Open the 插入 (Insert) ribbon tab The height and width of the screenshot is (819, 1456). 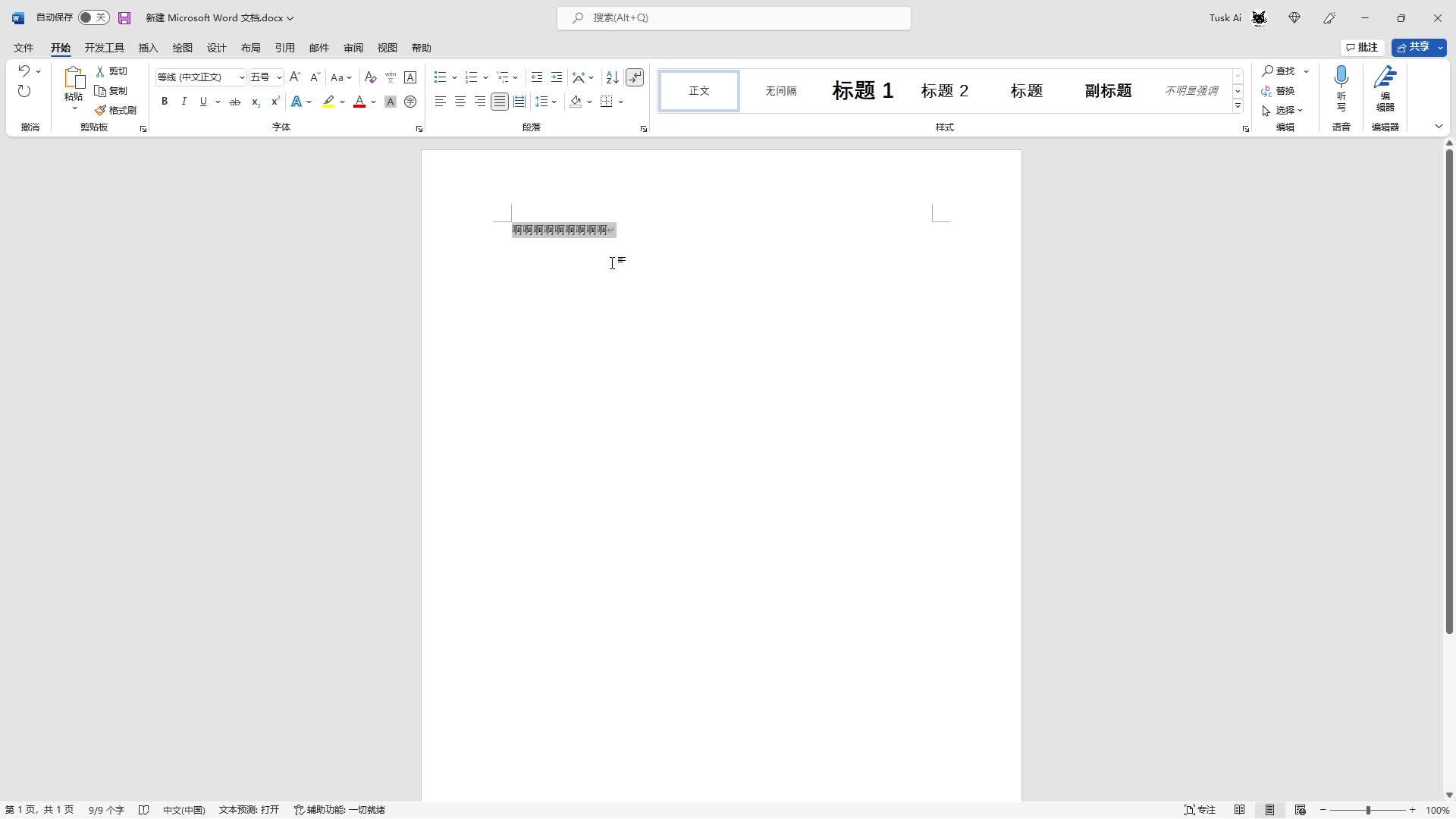[148, 48]
